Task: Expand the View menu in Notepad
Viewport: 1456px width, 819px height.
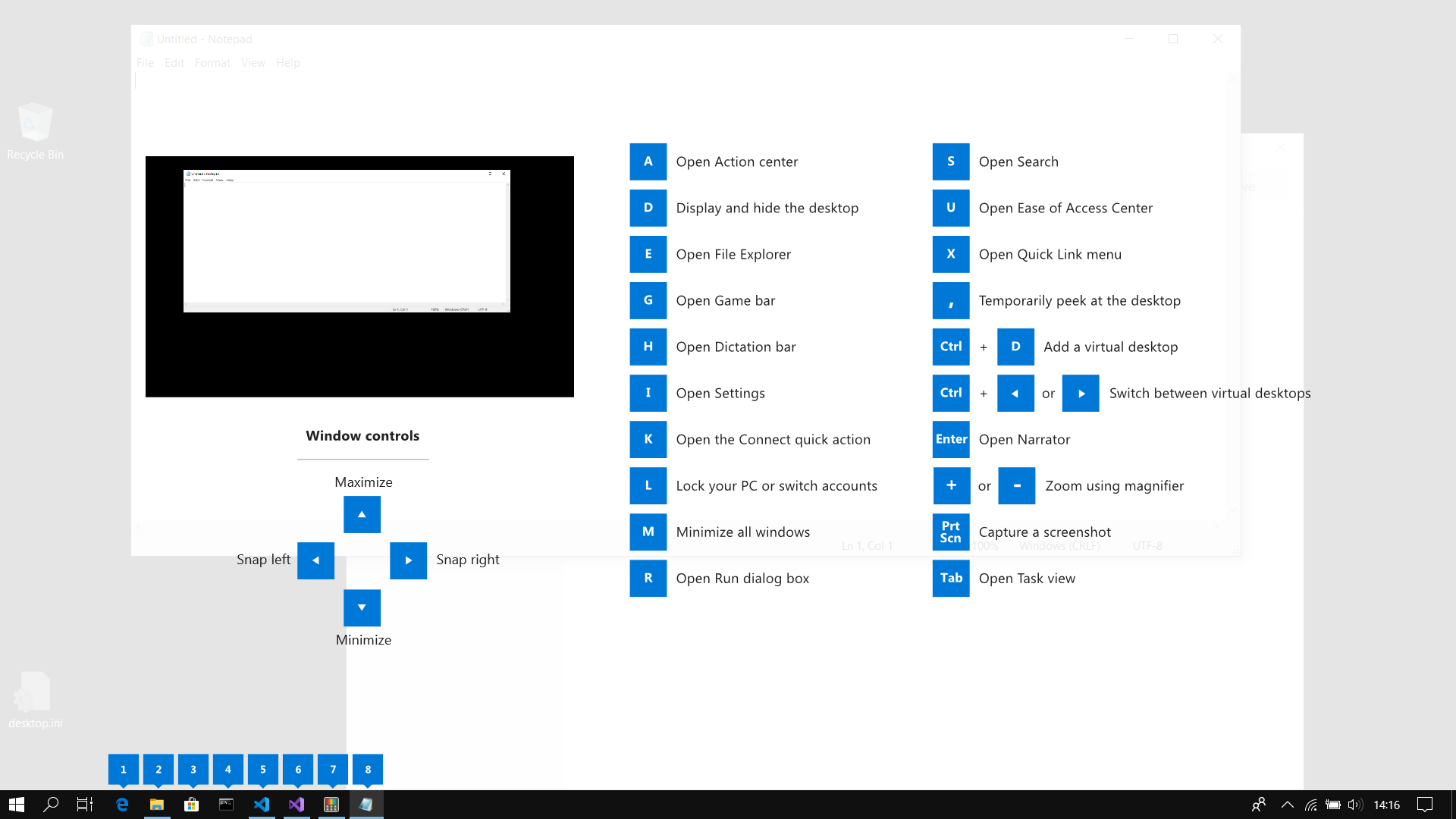Action: coord(253,62)
